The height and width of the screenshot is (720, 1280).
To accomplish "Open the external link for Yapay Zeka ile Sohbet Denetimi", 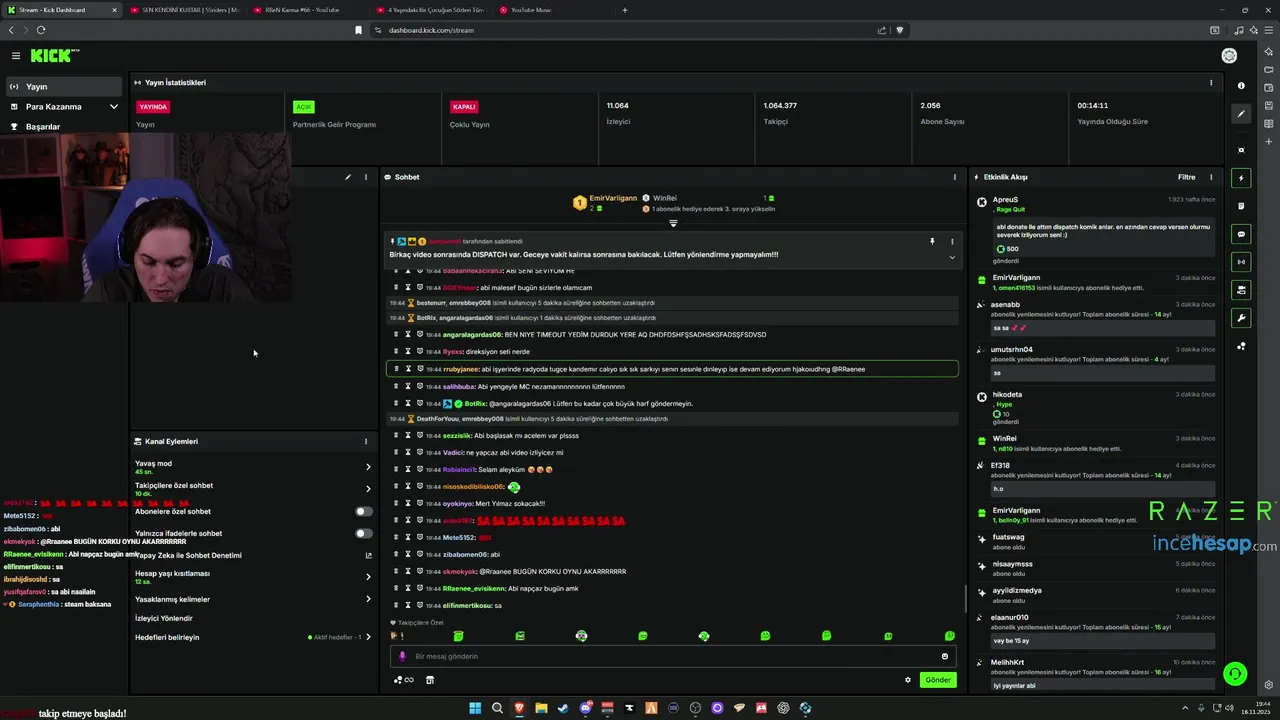I will 368,555.
